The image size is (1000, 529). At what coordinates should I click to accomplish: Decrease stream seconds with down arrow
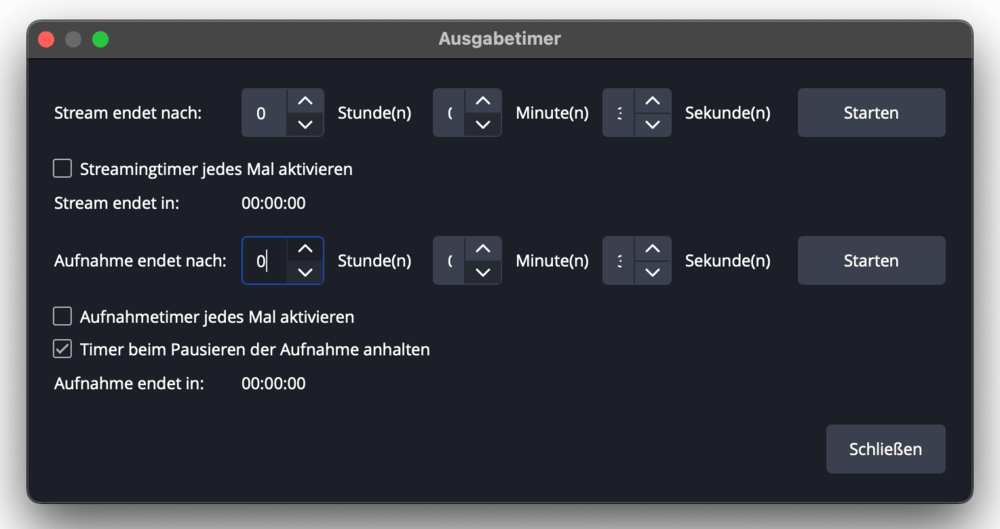tap(652, 125)
